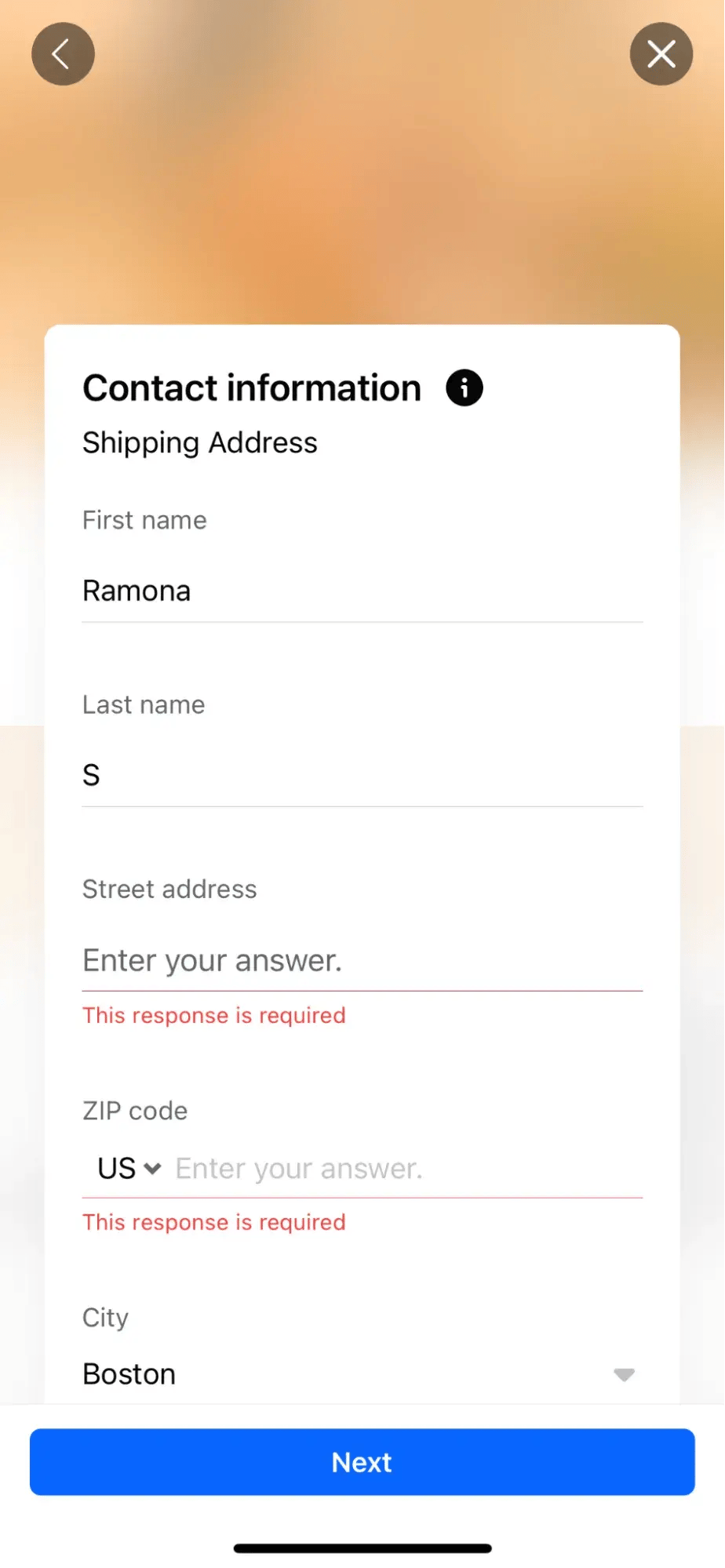Click the Street address required error message
Screen dimensions: 725x1568
point(214,1016)
